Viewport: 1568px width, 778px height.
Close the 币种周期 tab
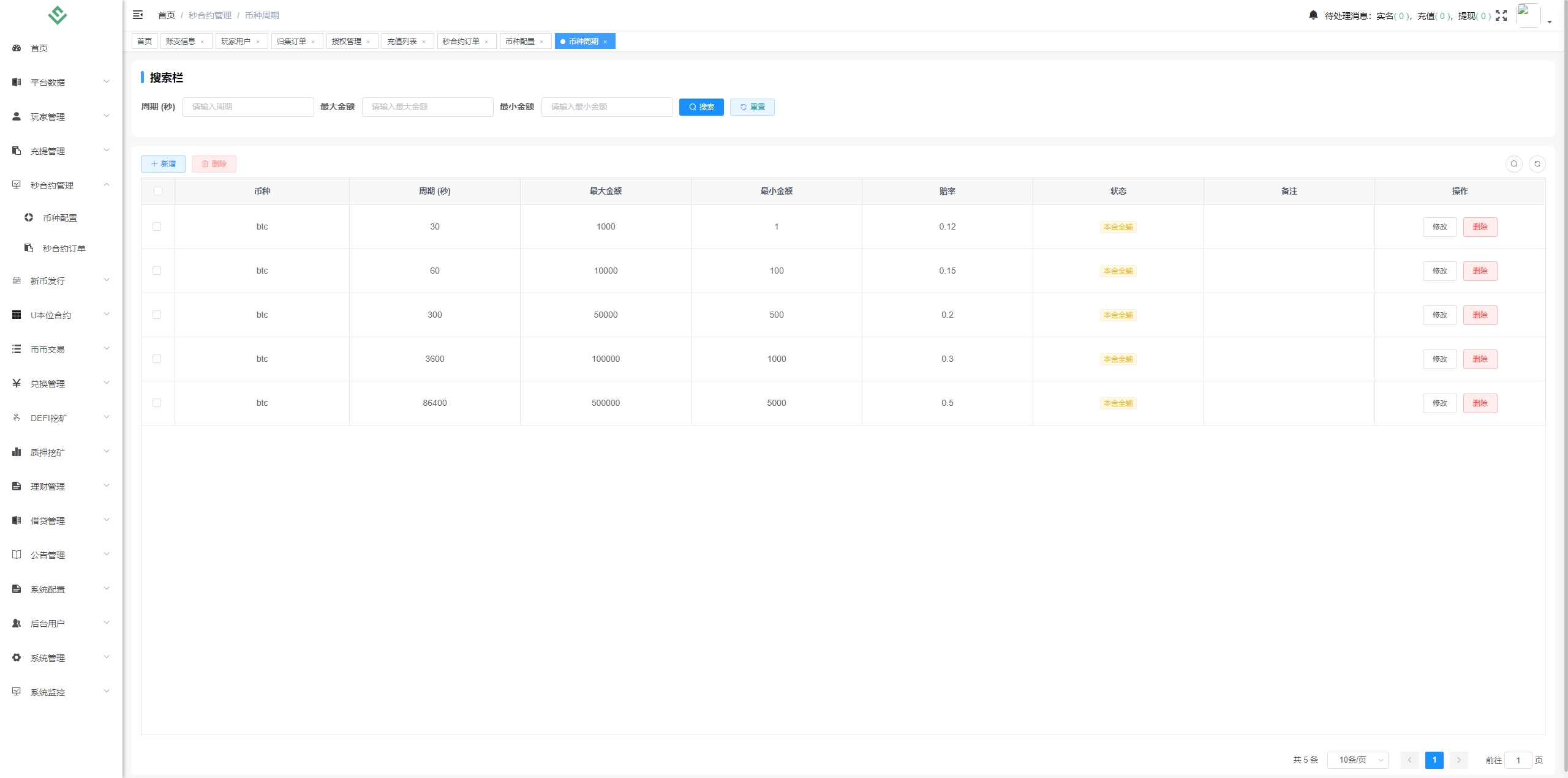(605, 42)
